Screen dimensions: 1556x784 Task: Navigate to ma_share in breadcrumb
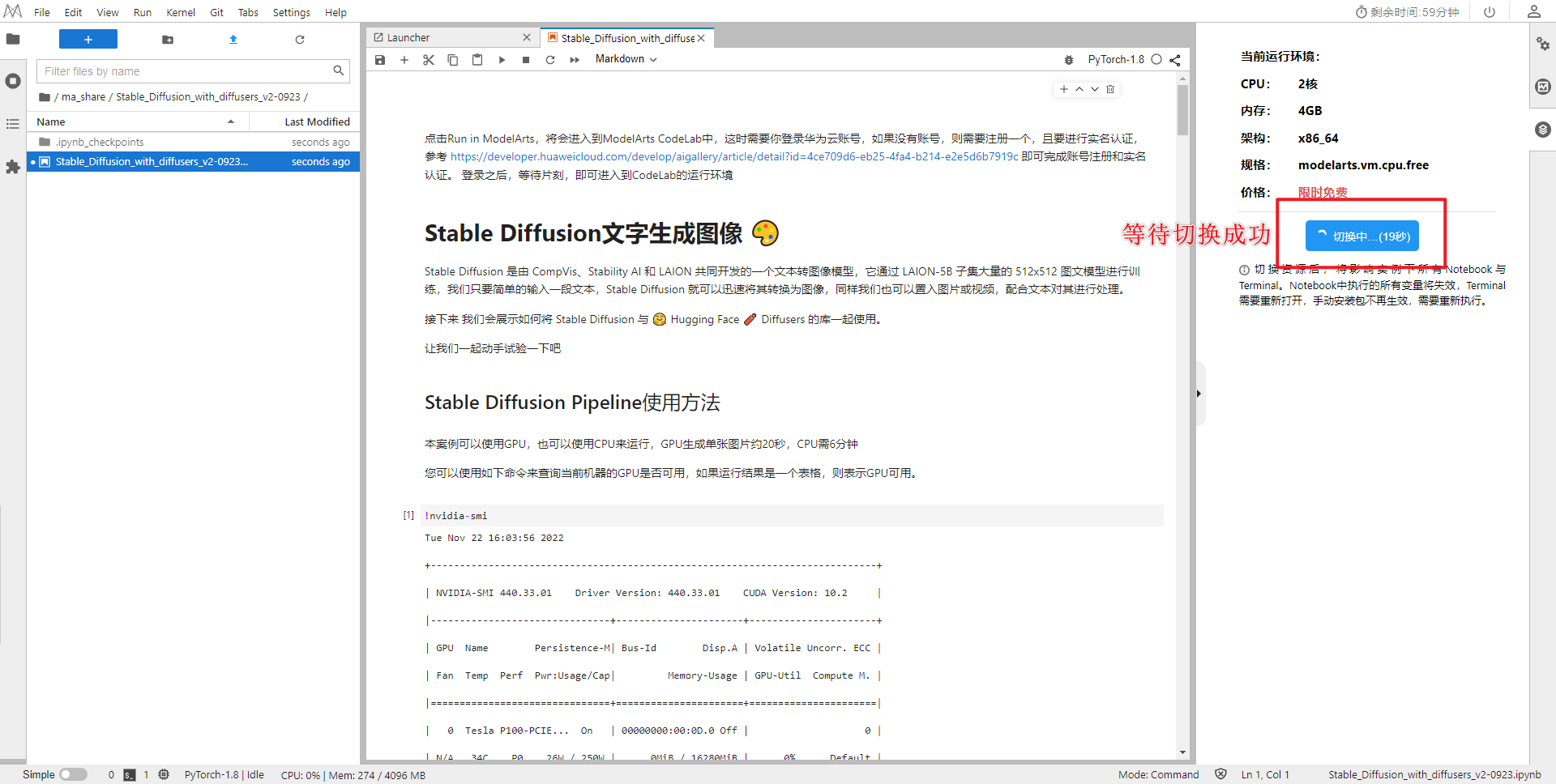point(83,97)
